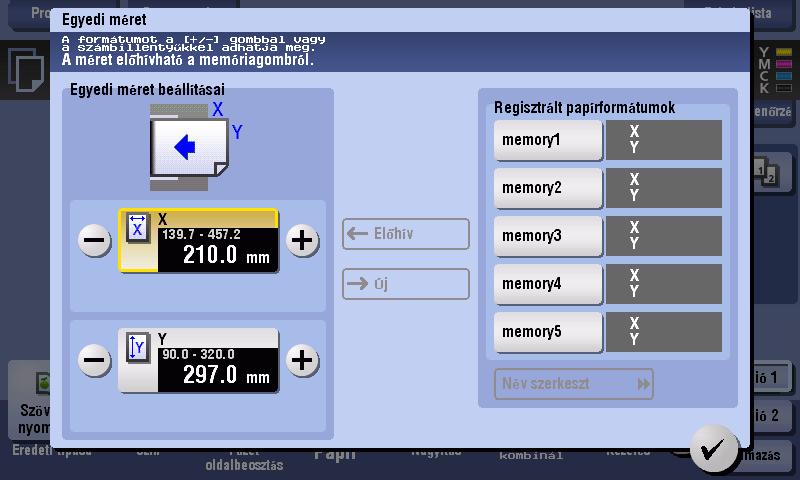Click memory3 X Y value display
This screenshot has height=480, width=800.
tap(664, 236)
